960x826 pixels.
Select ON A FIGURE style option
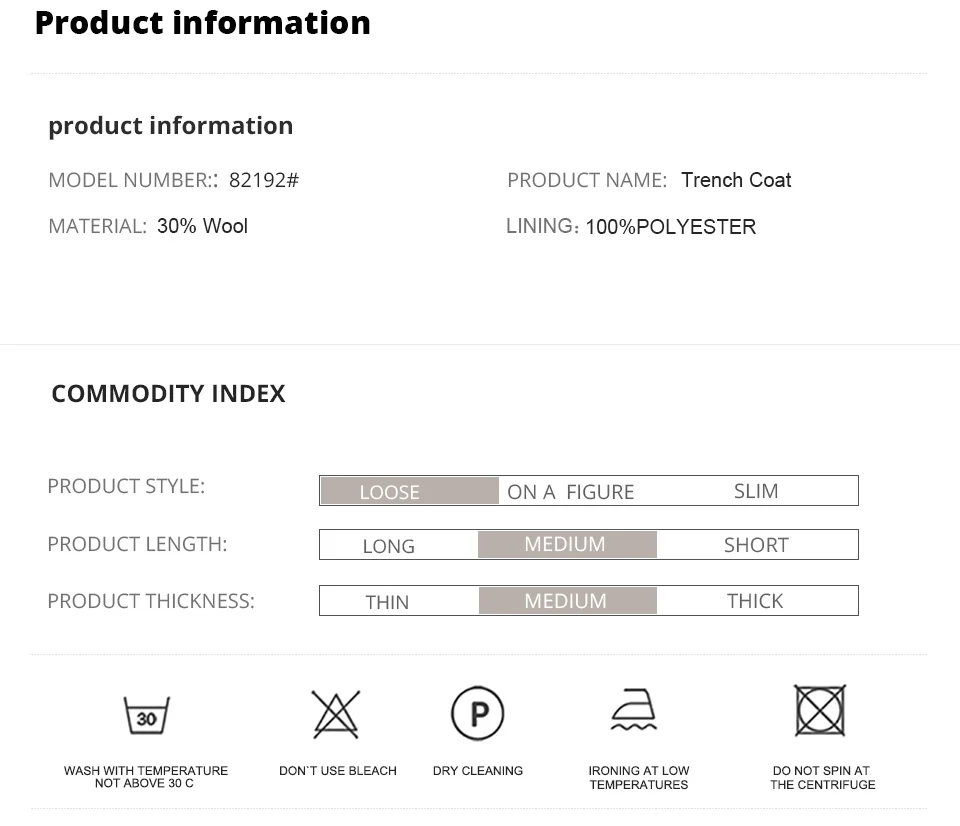tap(571, 492)
